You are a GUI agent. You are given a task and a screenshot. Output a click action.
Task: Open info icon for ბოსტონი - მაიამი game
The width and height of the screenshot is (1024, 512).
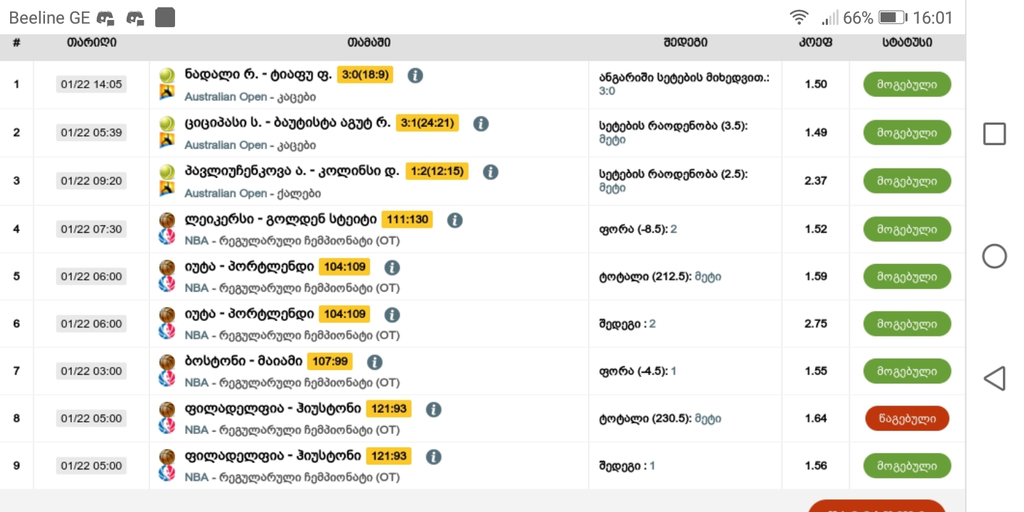[x=374, y=362]
